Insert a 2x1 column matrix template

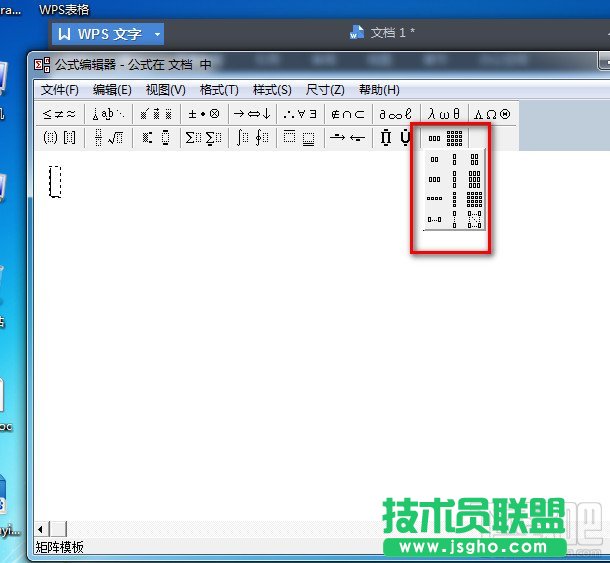pyautogui.click(x=454, y=160)
